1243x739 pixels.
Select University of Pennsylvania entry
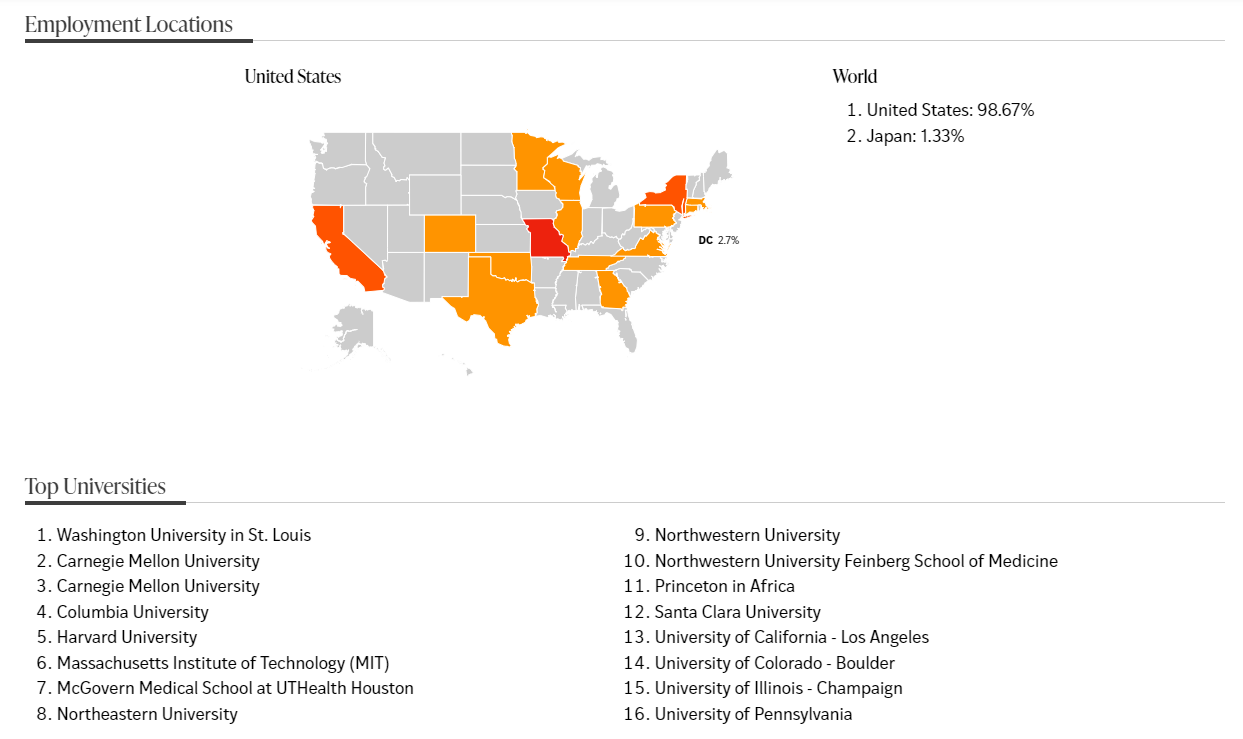coord(754,714)
